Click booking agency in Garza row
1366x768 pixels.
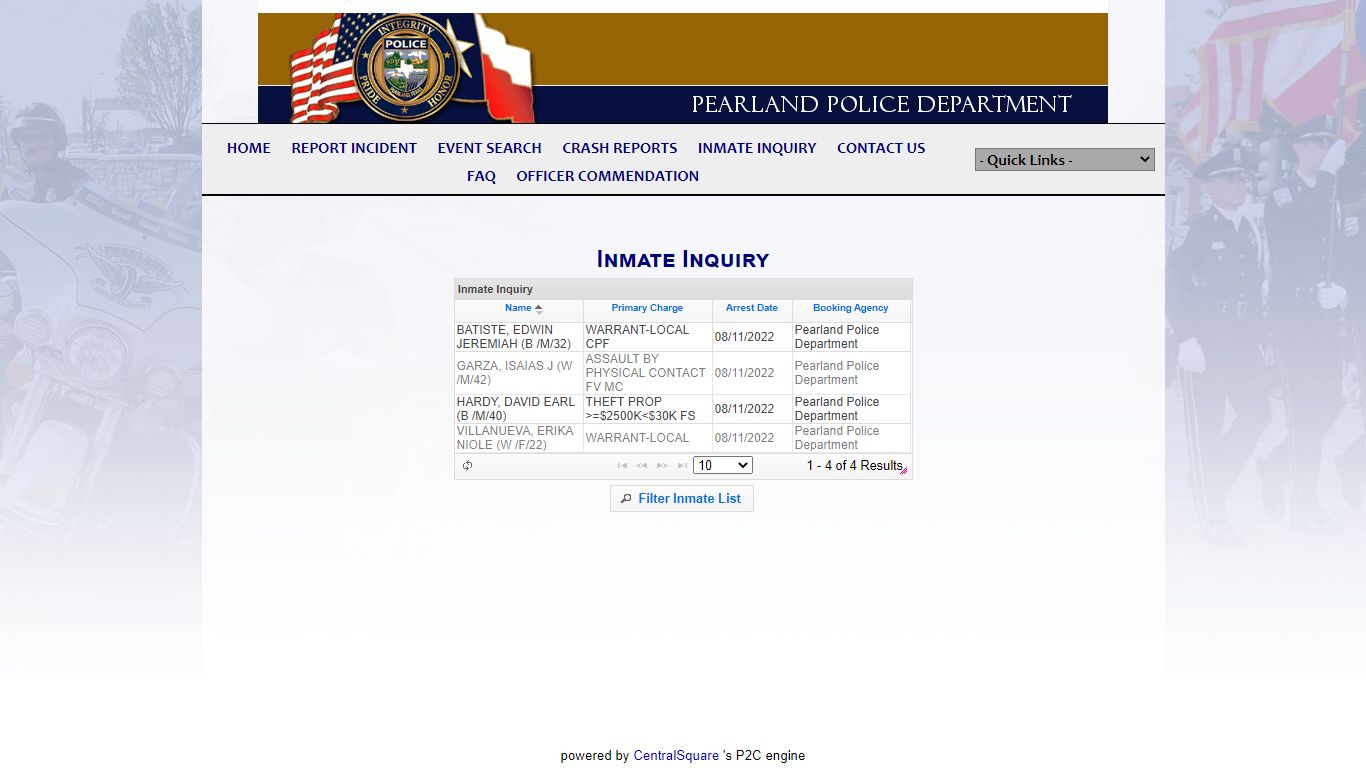(x=851, y=373)
